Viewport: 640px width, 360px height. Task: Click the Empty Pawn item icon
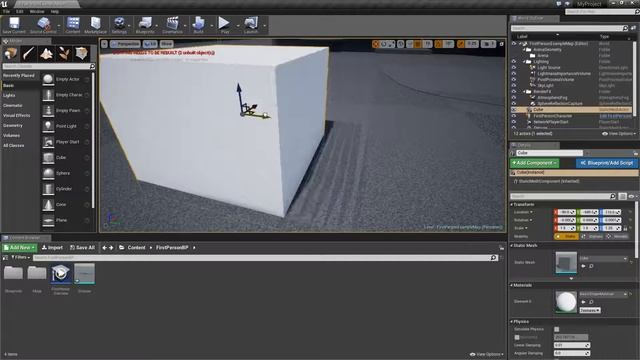(x=48, y=111)
